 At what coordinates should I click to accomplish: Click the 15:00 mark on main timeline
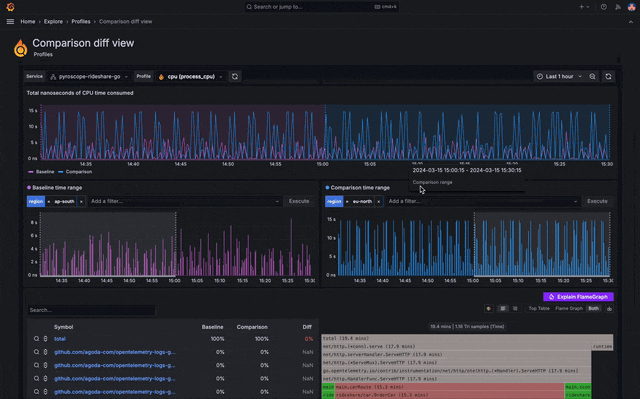tap(322, 164)
